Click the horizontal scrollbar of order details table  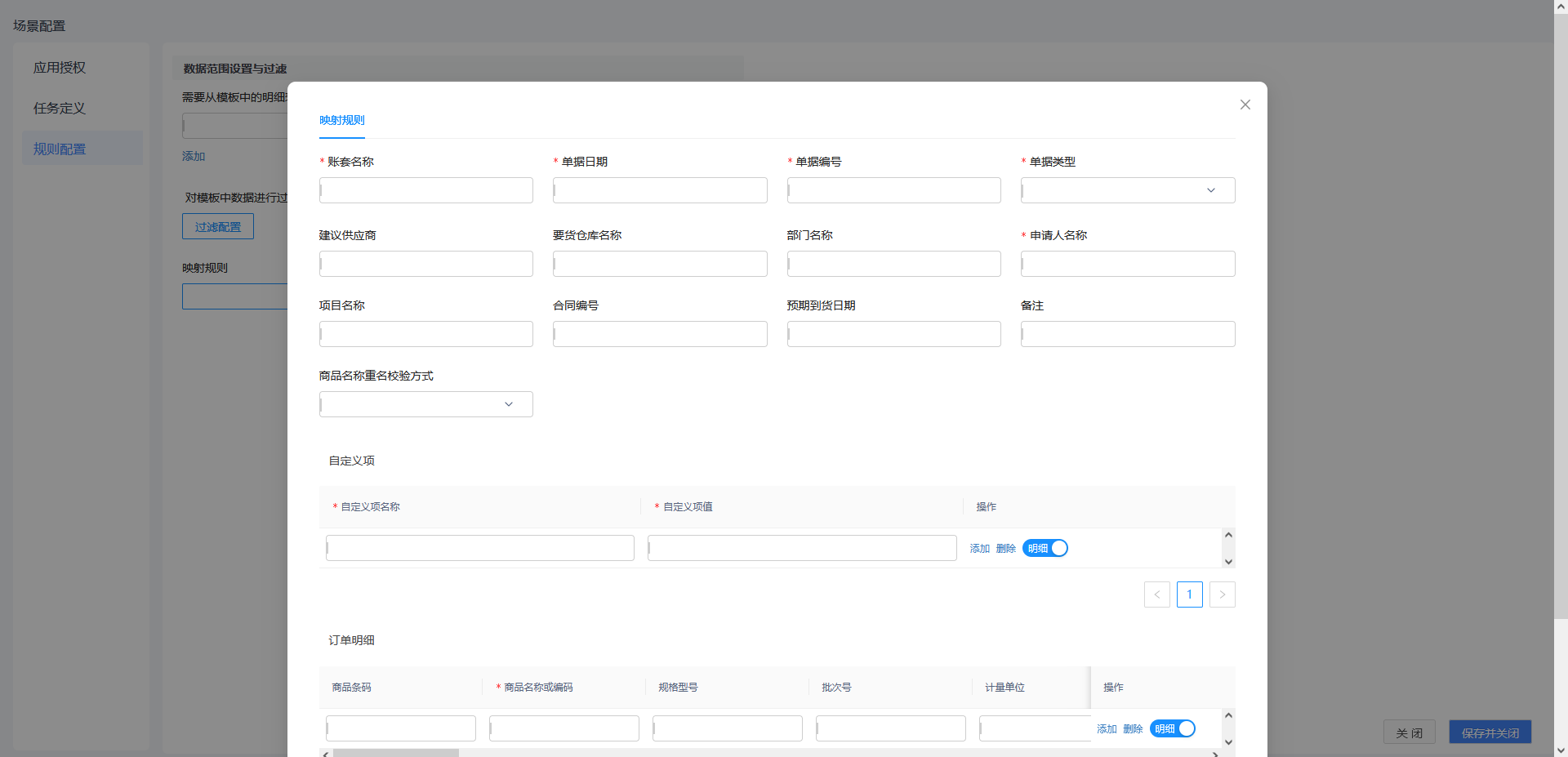tap(396, 753)
